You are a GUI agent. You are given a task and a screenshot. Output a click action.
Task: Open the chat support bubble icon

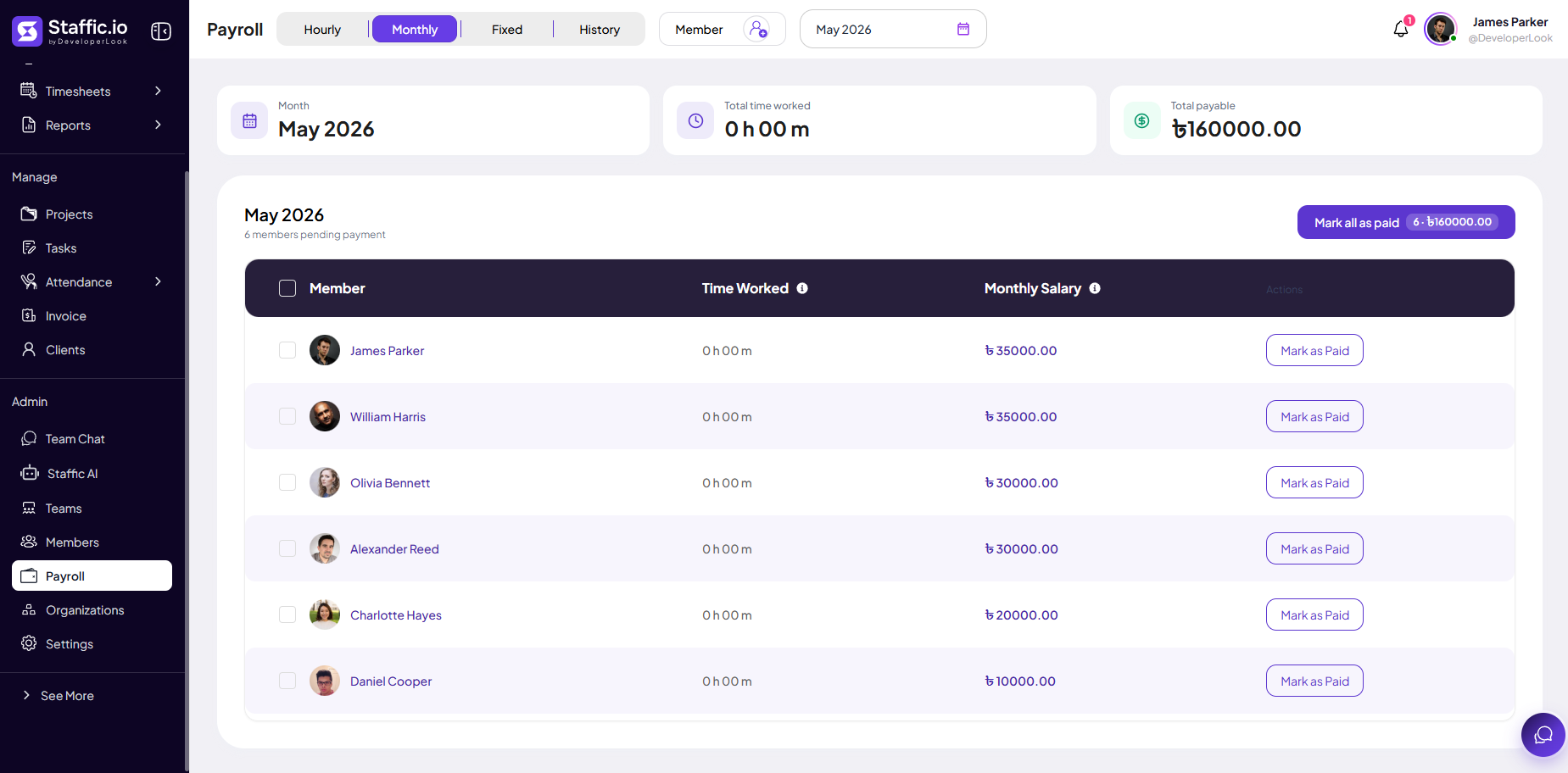pos(1543,734)
